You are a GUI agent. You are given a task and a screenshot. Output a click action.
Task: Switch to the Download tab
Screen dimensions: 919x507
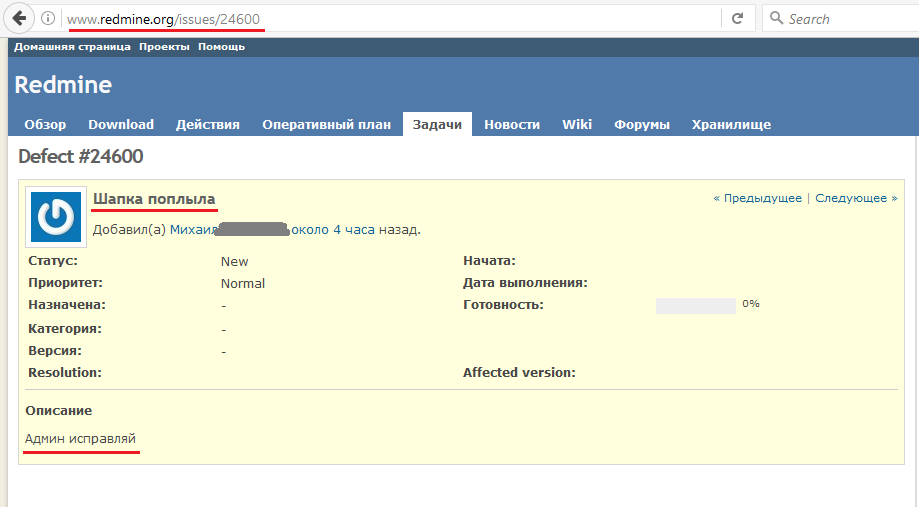(121, 124)
